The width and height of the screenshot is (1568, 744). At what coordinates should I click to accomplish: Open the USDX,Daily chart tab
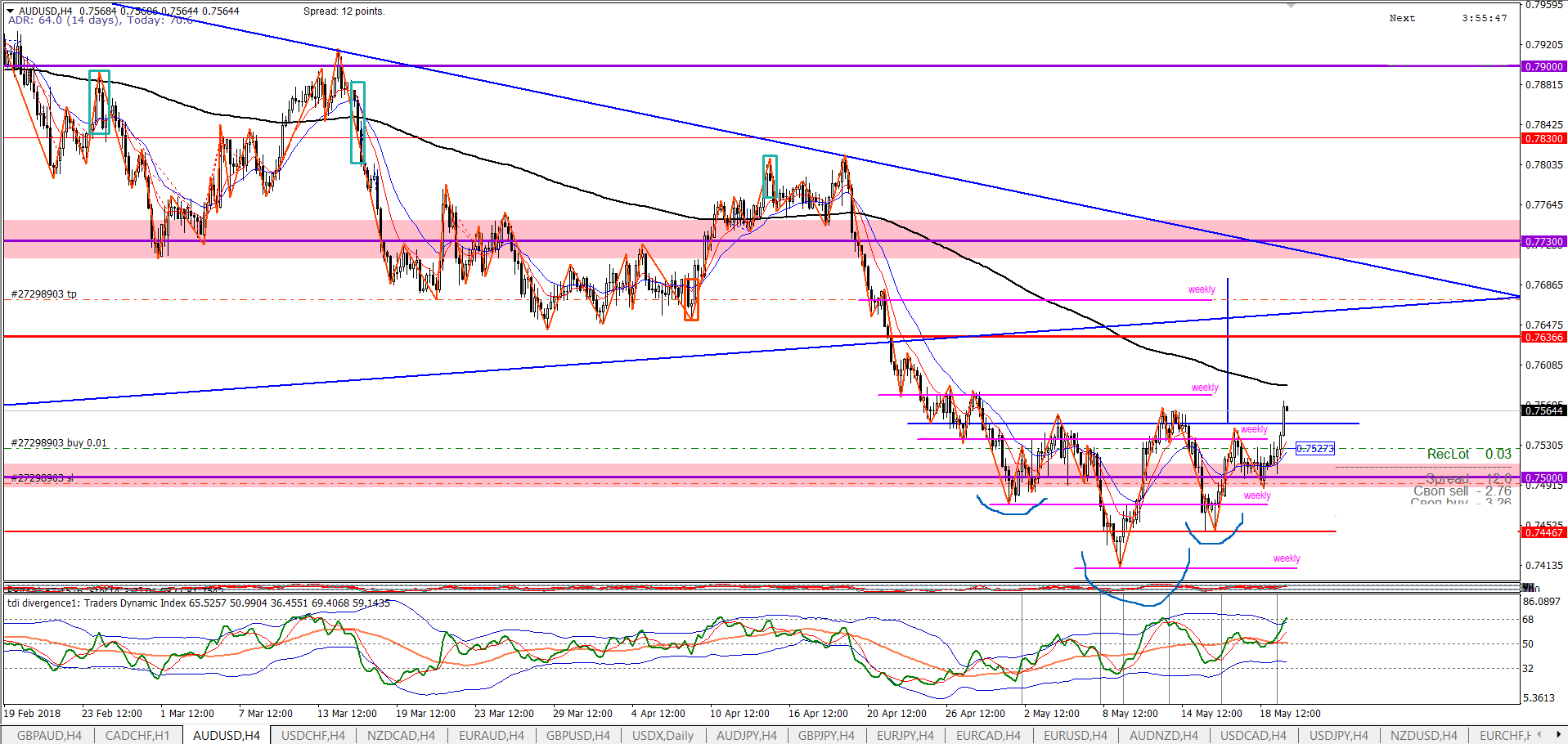tap(663, 736)
